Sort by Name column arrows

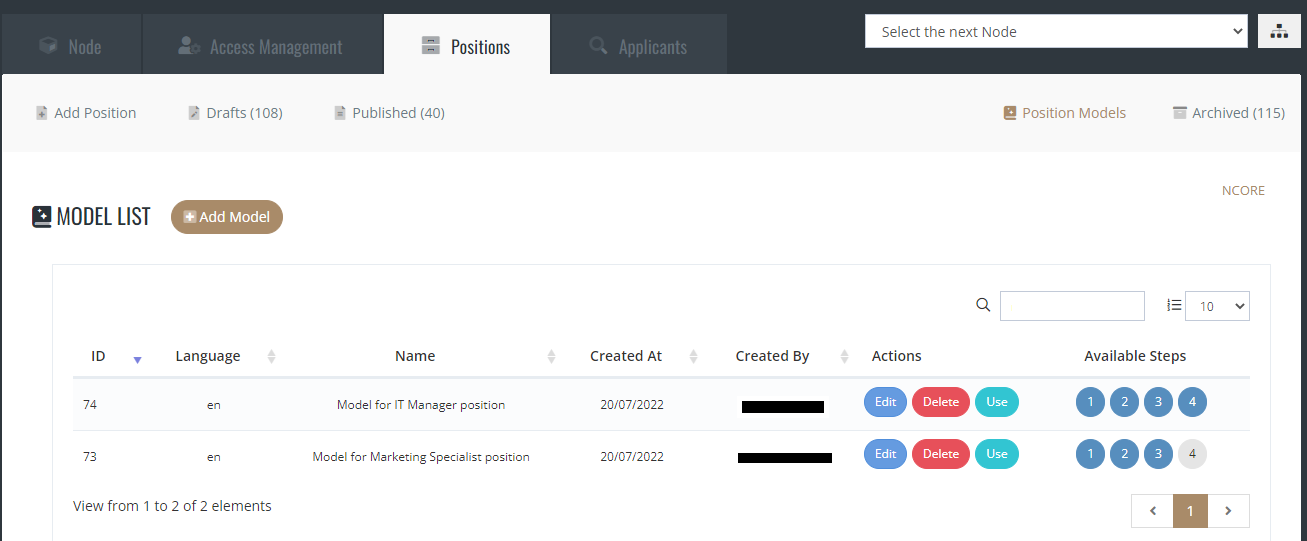click(x=552, y=357)
